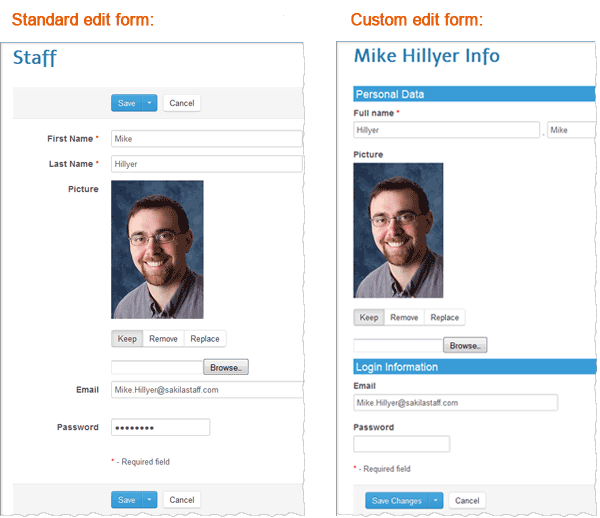Screen dimensions: 600x518
Task: Click Browse button in the Staff form
Action: click(x=225, y=368)
